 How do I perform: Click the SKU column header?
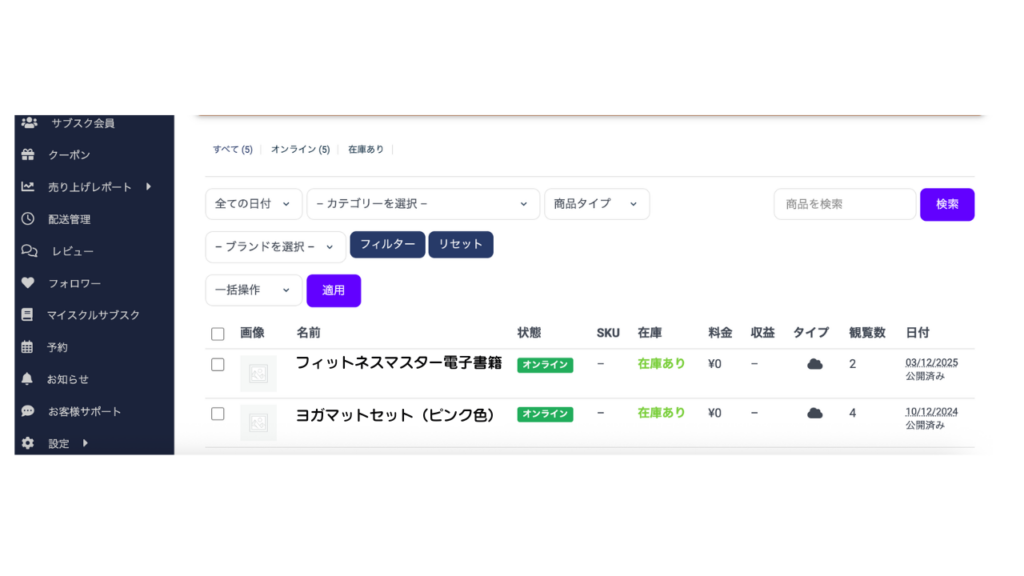click(x=608, y=333)
